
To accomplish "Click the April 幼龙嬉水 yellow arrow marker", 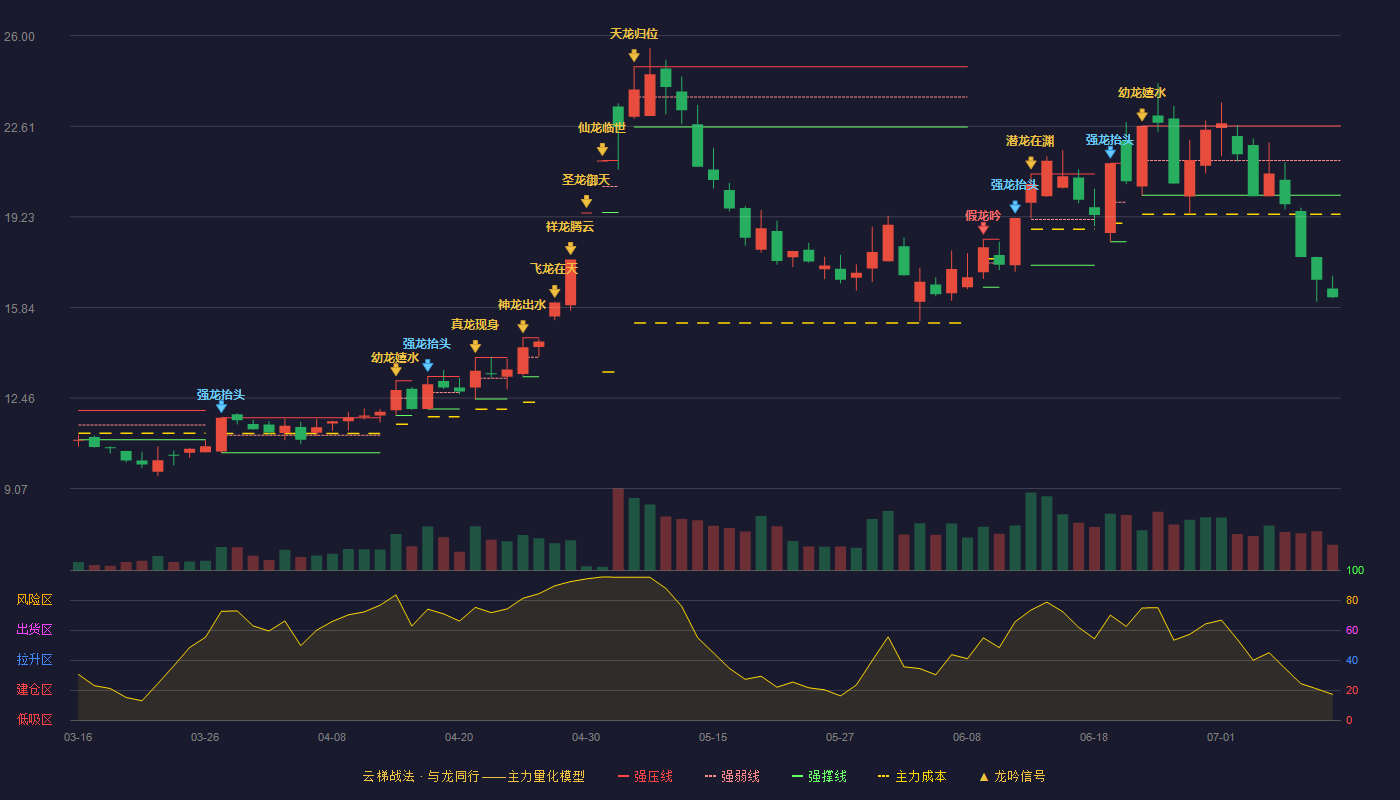I will (x=395, y=370).
